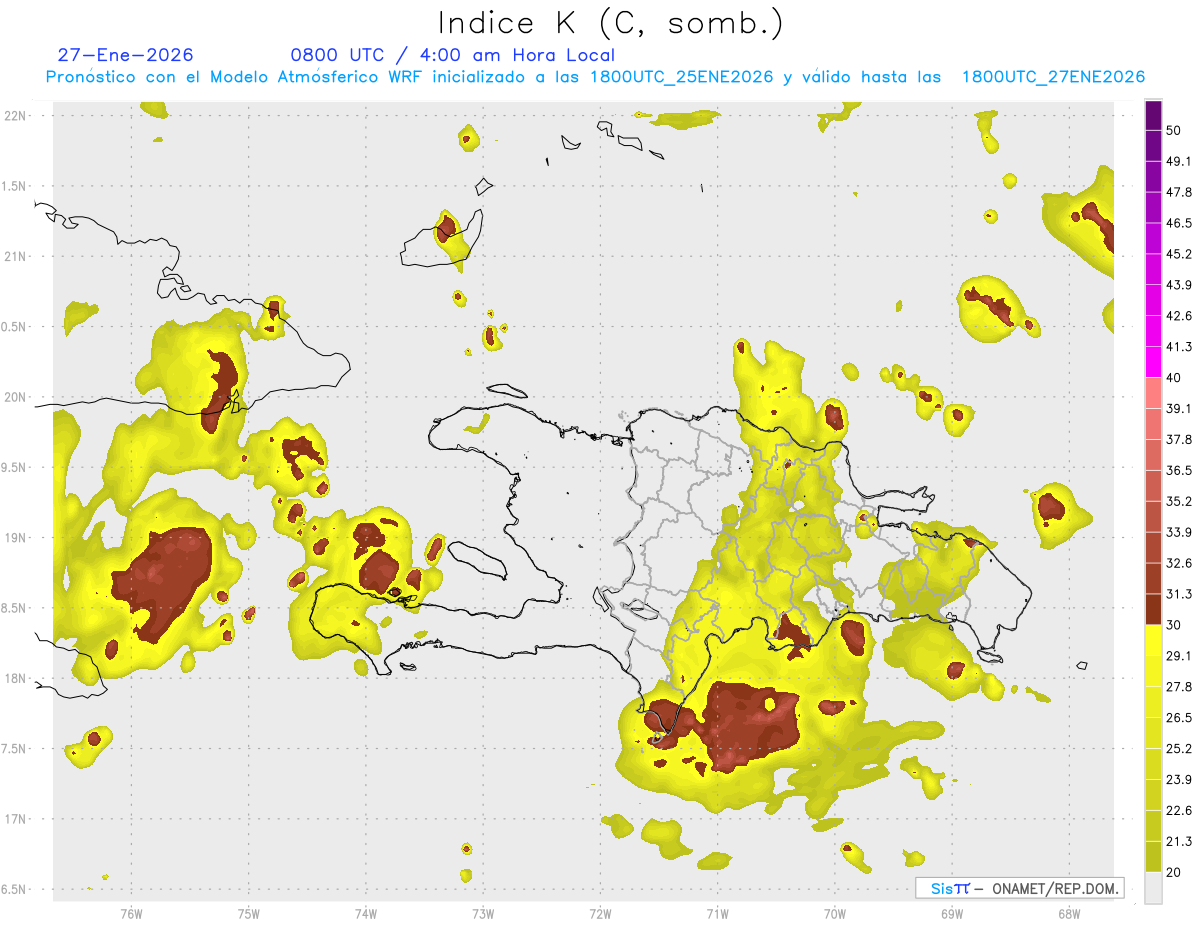Click the colorbar value '27.8'
Image resolution: width=1200 pixels, height=927 pixels.
click(1179, 687)
